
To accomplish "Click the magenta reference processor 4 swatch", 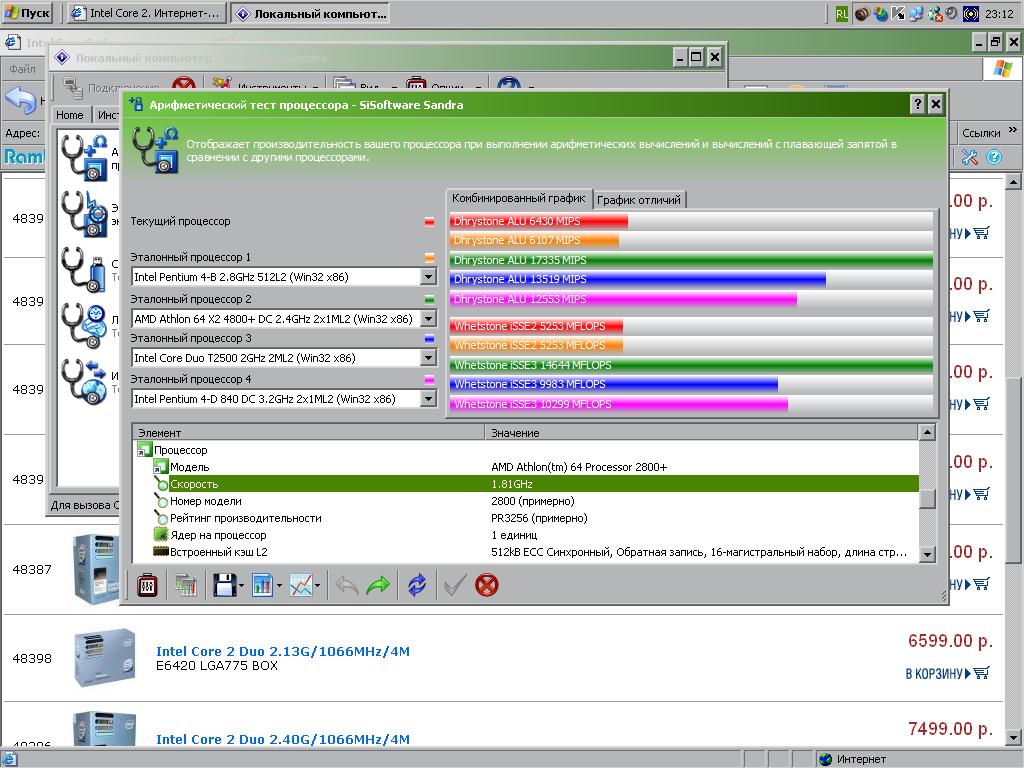I will point(429,380).
